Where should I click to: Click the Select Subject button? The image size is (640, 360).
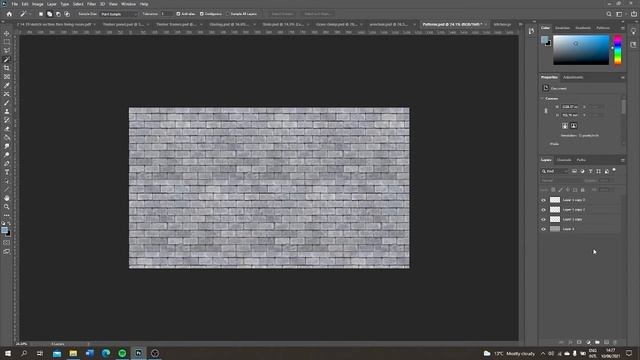pyautogui.click(x=282, y=14)
